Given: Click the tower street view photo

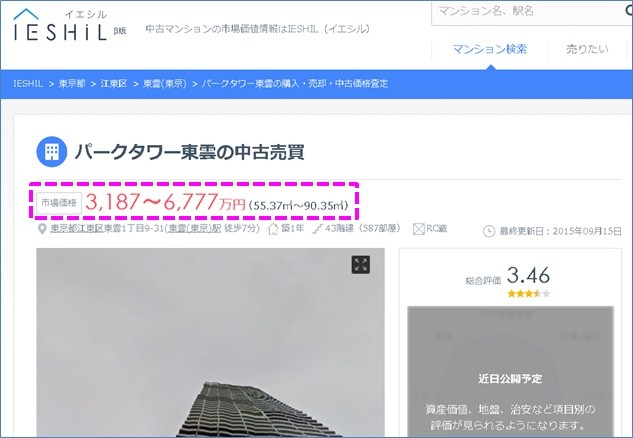Looking at the screenshot, I should click(210, 342).
